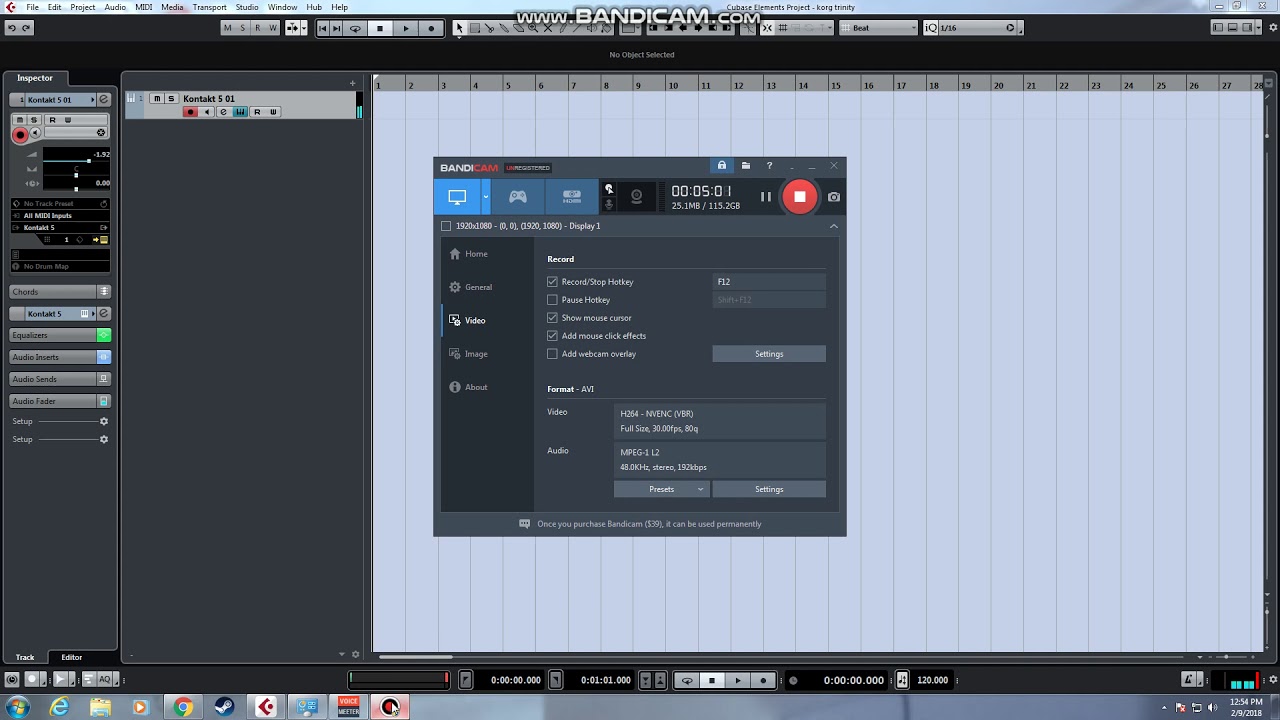Open screen recording mode dropdown arrow
The width and height of the screenshot is (1280, 720).
(486, 197)
